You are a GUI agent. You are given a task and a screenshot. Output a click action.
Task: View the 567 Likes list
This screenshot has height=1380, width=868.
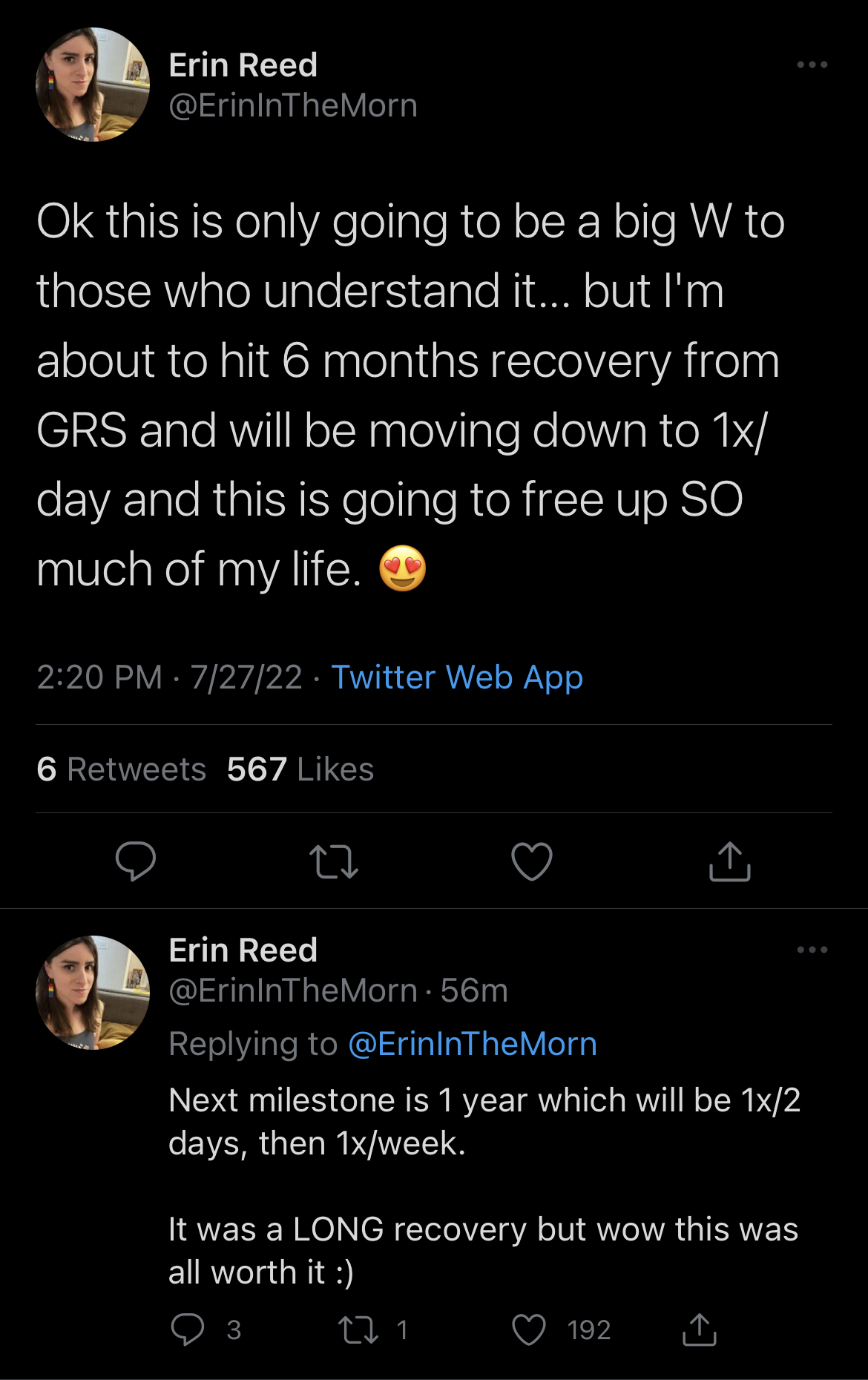coord(300,769)
